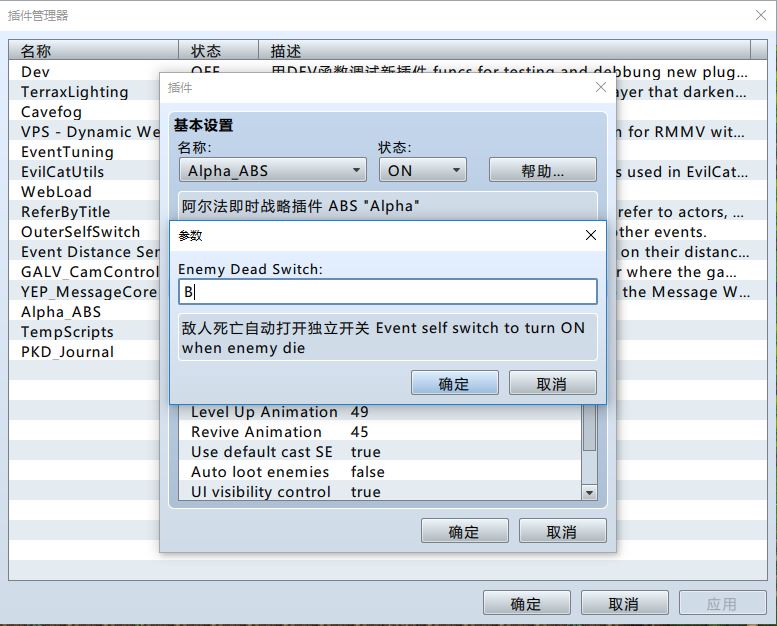Select the Revive Animation parameter row
Screen dimensions: 777x626
(x=380, y=432)
